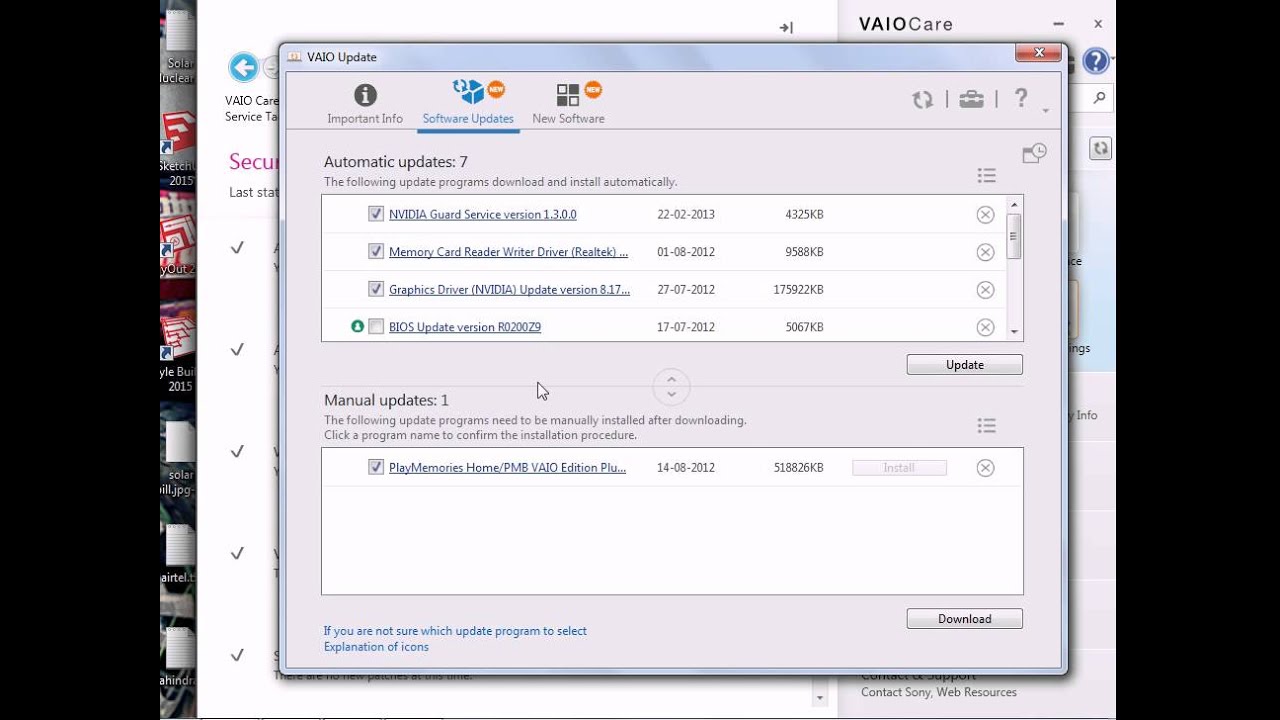Open the toolbox settings icon

click(971, 99)
